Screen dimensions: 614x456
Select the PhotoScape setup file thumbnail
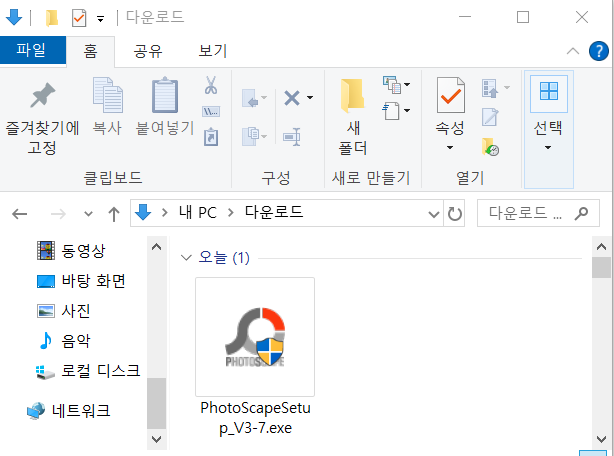pos(255,337)
